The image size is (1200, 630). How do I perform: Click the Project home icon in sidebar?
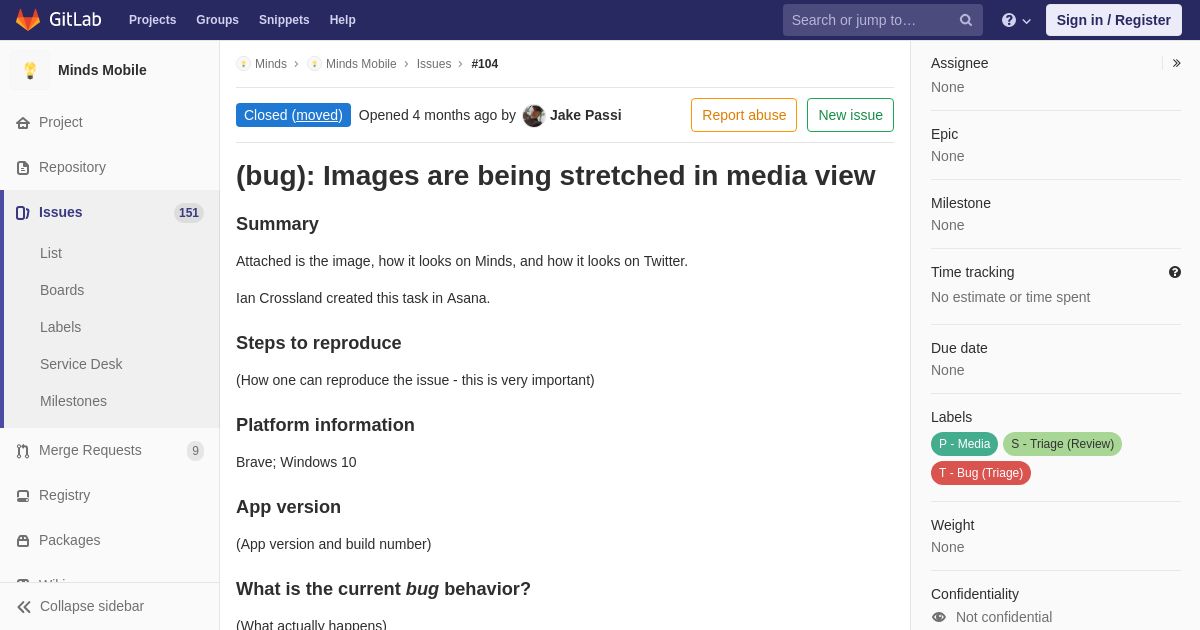23,123
